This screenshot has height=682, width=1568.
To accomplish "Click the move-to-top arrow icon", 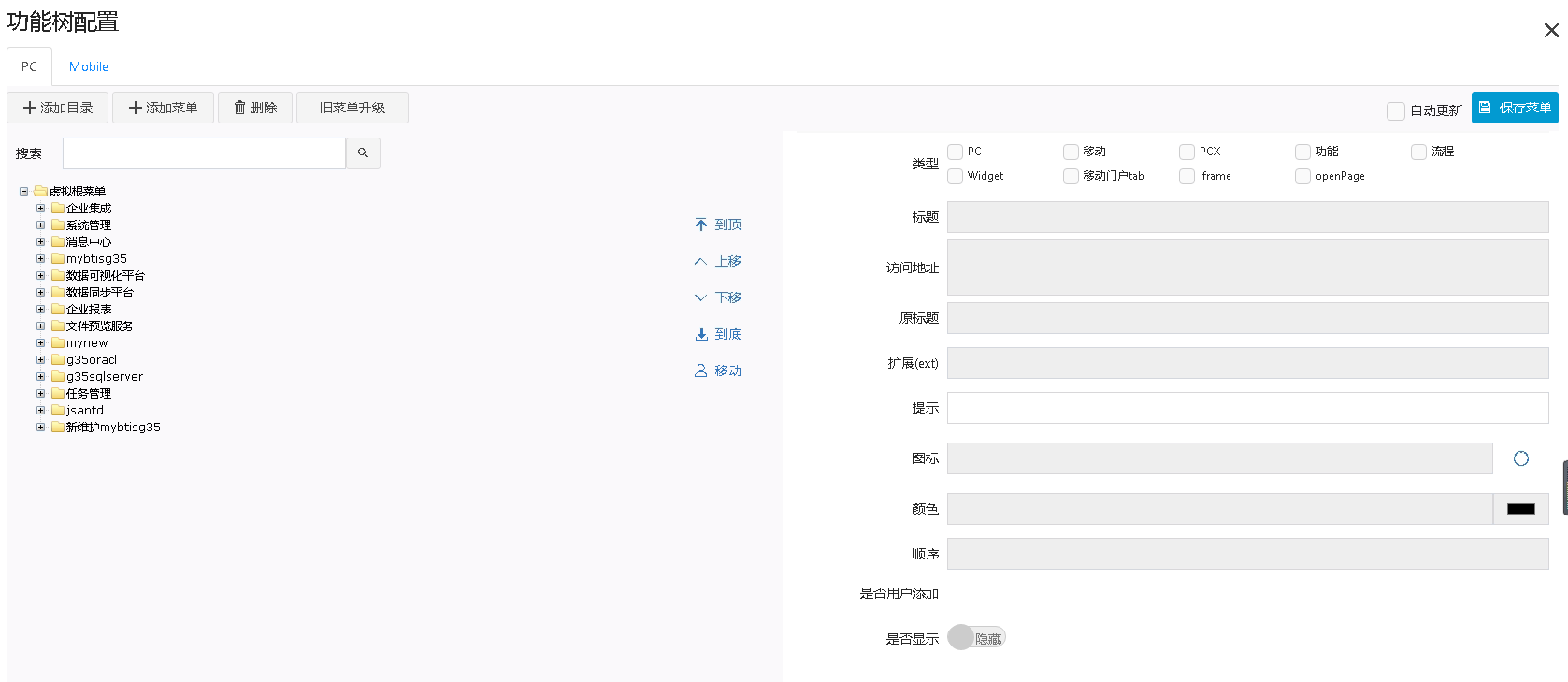I will [x=701, y=225].
